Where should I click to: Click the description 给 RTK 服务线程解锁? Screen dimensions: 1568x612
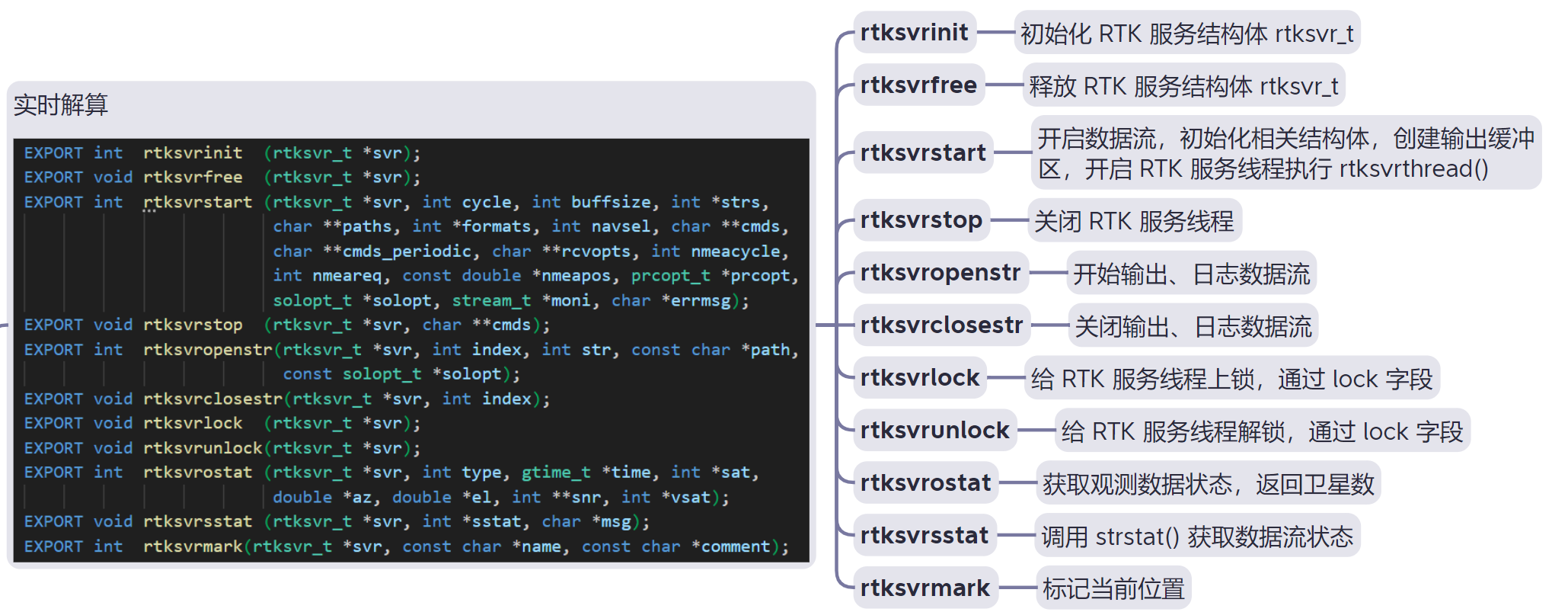[x=1262, y=431]
